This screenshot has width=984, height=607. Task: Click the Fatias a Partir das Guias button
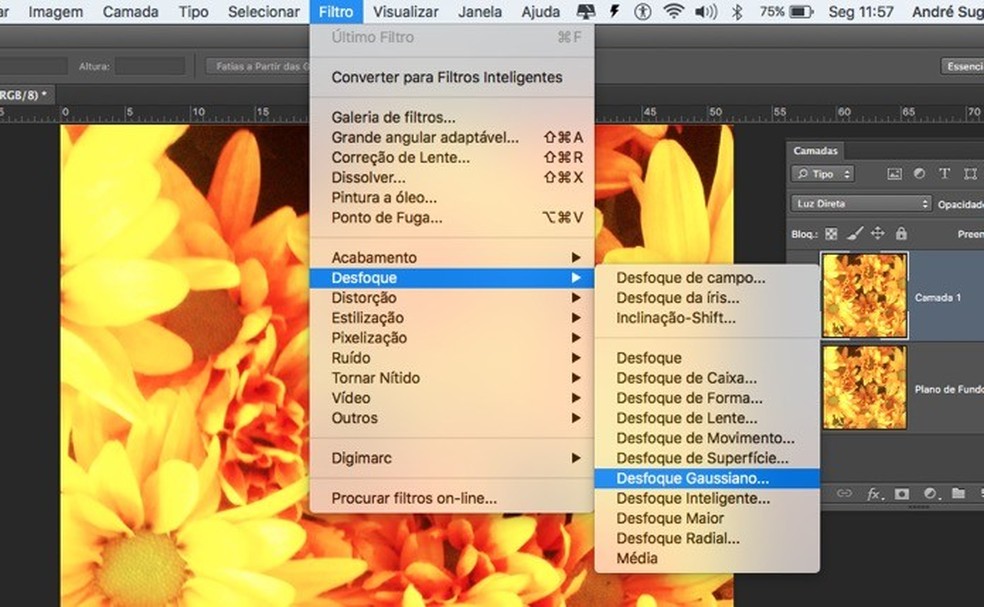coord(260,66)
